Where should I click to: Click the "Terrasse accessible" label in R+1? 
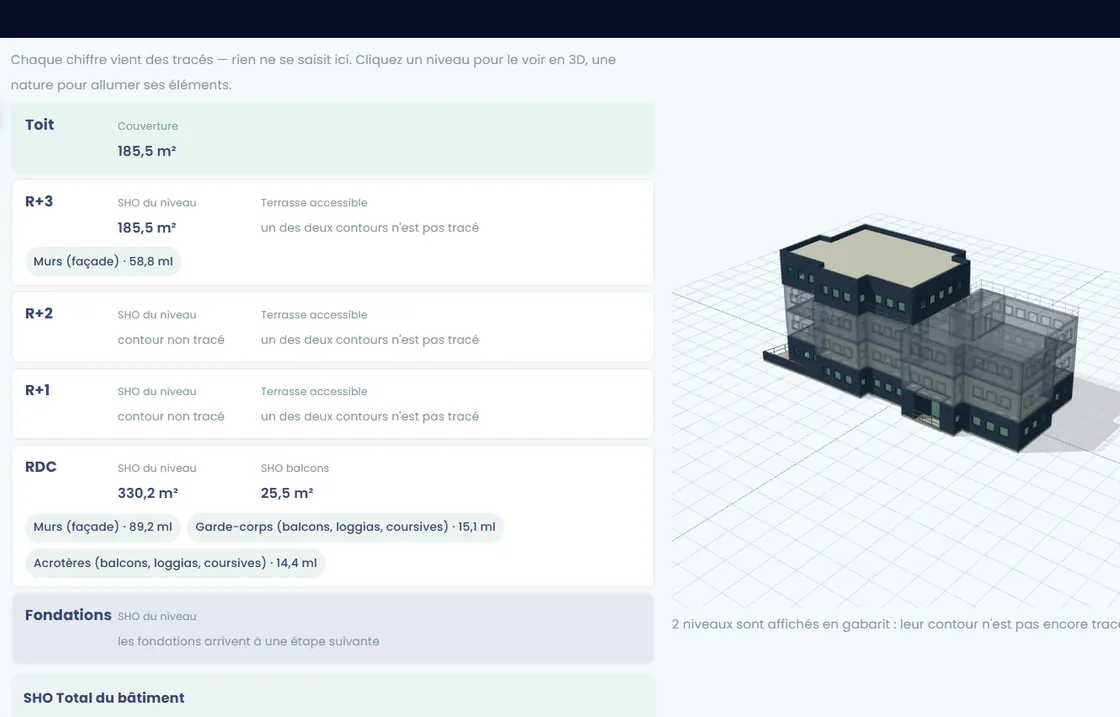click(314, 391)
